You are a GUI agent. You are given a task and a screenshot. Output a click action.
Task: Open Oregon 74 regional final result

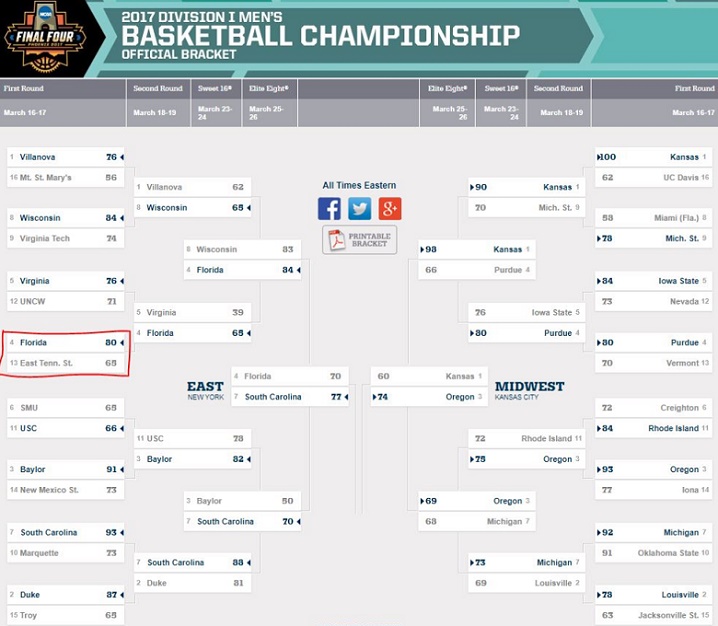(x=425, y=397)
